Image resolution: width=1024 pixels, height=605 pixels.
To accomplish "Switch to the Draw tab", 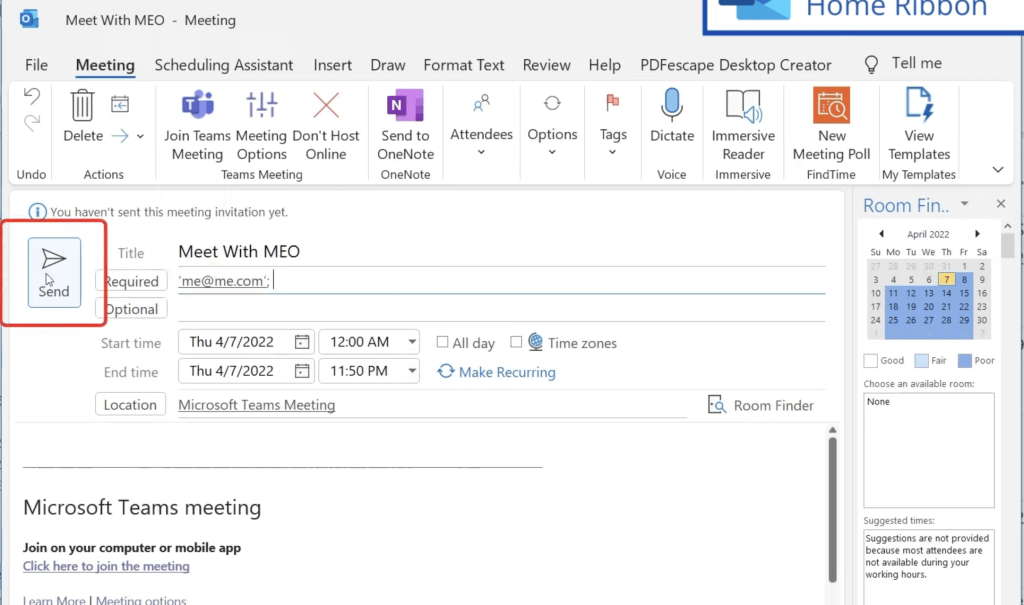I will 388,65.
